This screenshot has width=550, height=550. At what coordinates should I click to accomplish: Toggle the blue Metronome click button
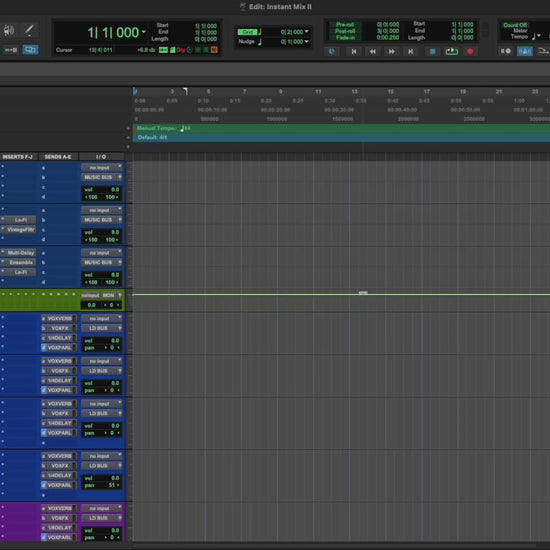pyautogui.click(x=524, y=51)
